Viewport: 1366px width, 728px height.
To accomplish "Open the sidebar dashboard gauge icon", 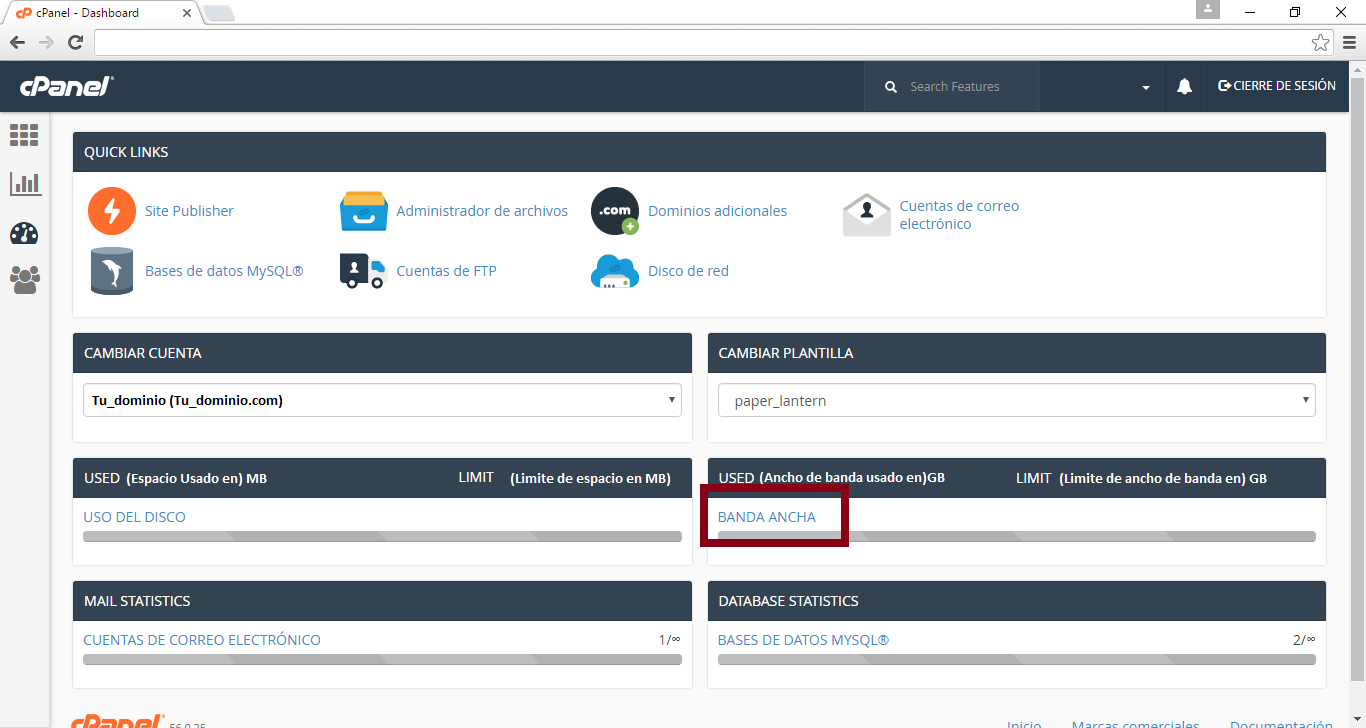I will tap(24, 233).
